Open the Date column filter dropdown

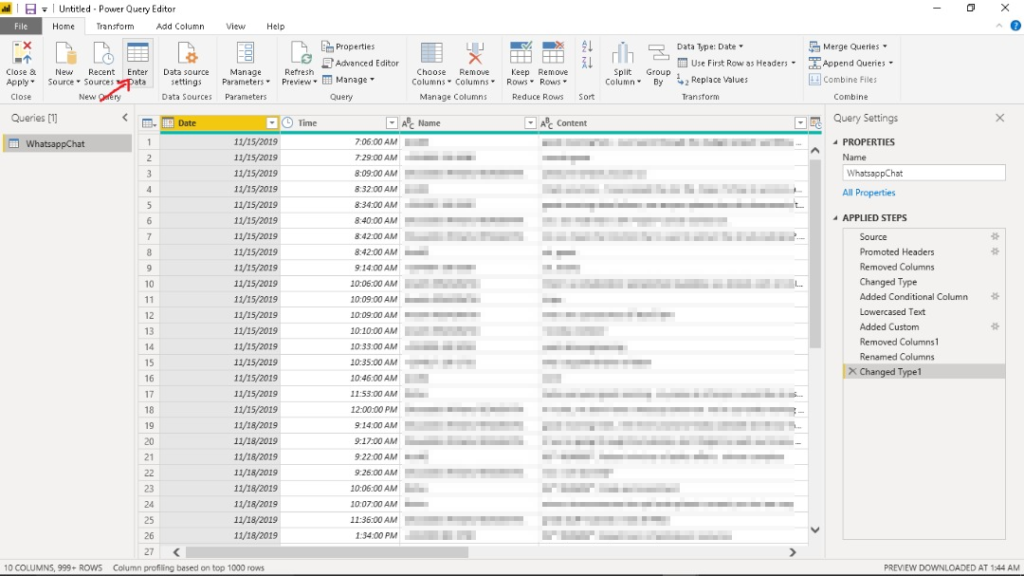coord(272,123)
